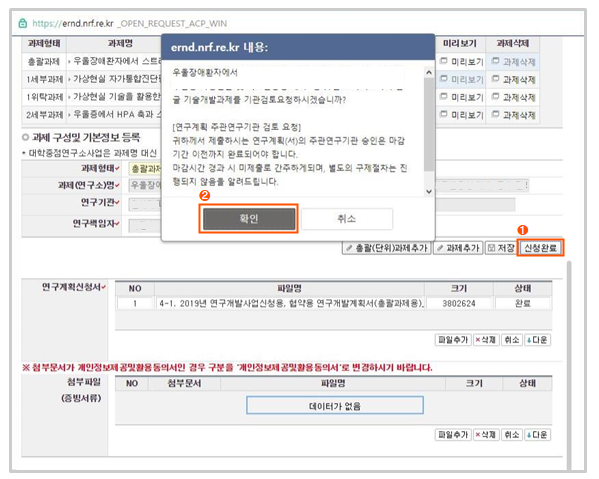Open 미리보기 for the 1세부과제 row
The image size is (599, 479).
coord(462,79)
